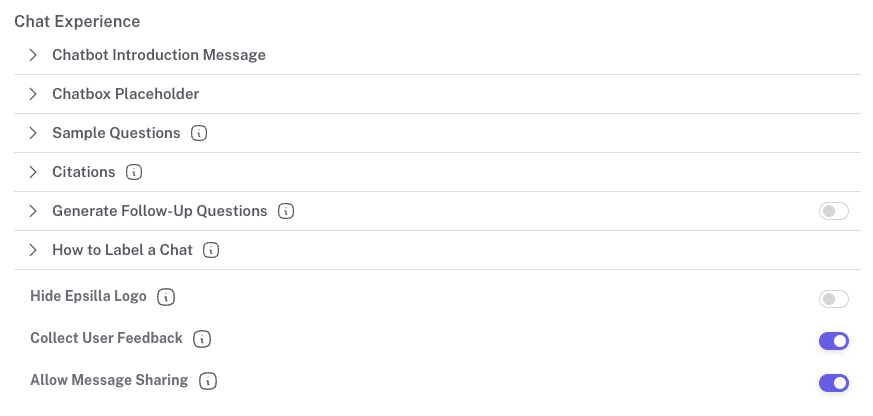Enable the Generate Follow-Up Questions toggle
This screenshot has height=416, width=873.
[833, 211]
